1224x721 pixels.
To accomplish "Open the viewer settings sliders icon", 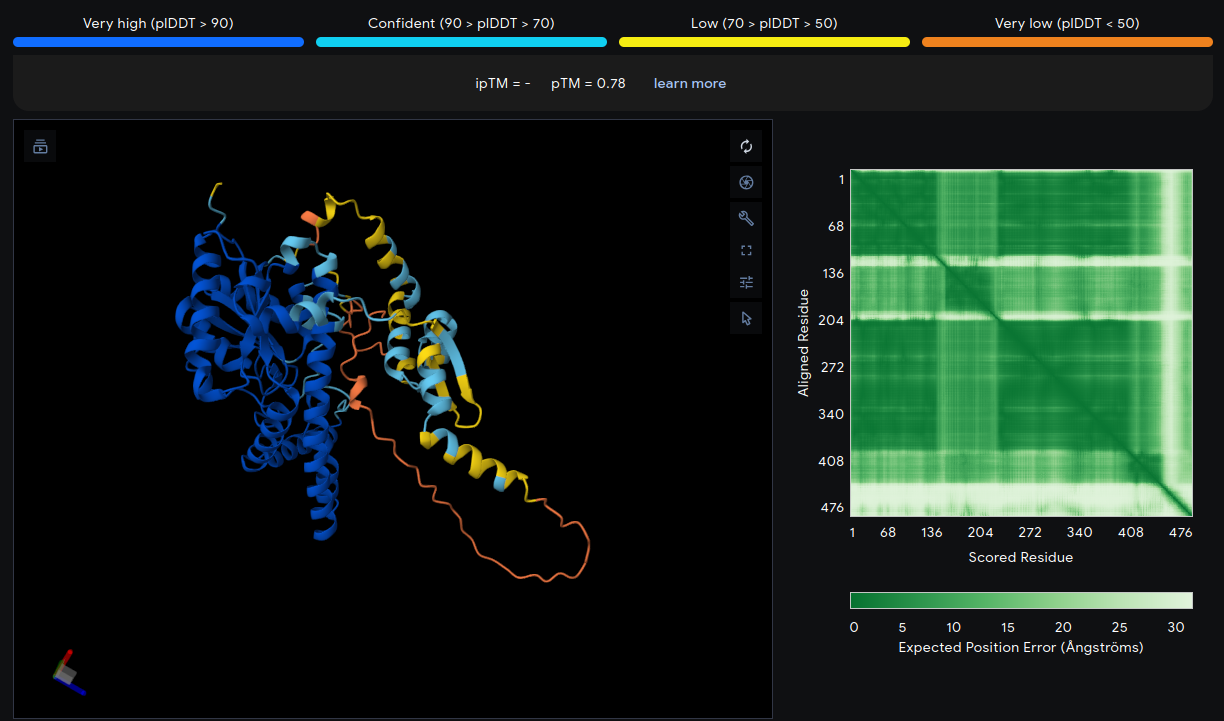I will coord(745,283).
